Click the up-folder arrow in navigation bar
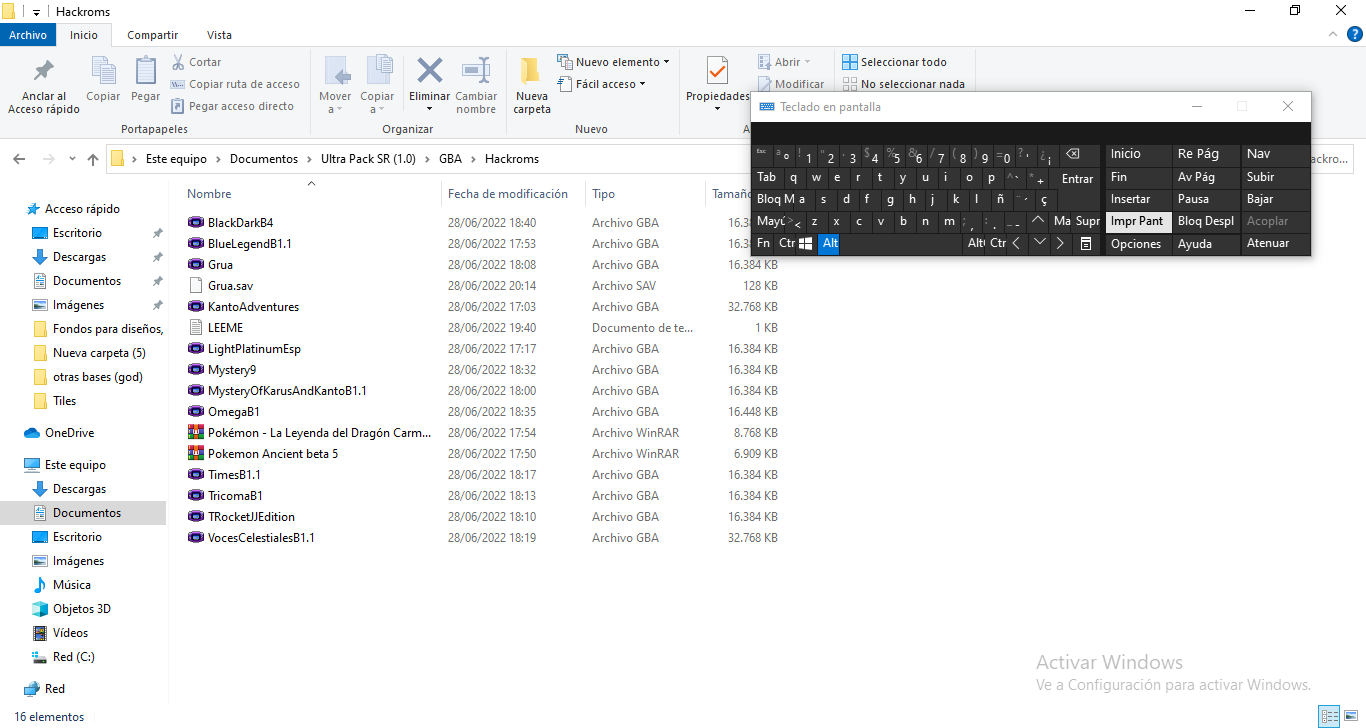Screen dimensions: 1366x728 point(93,159)
